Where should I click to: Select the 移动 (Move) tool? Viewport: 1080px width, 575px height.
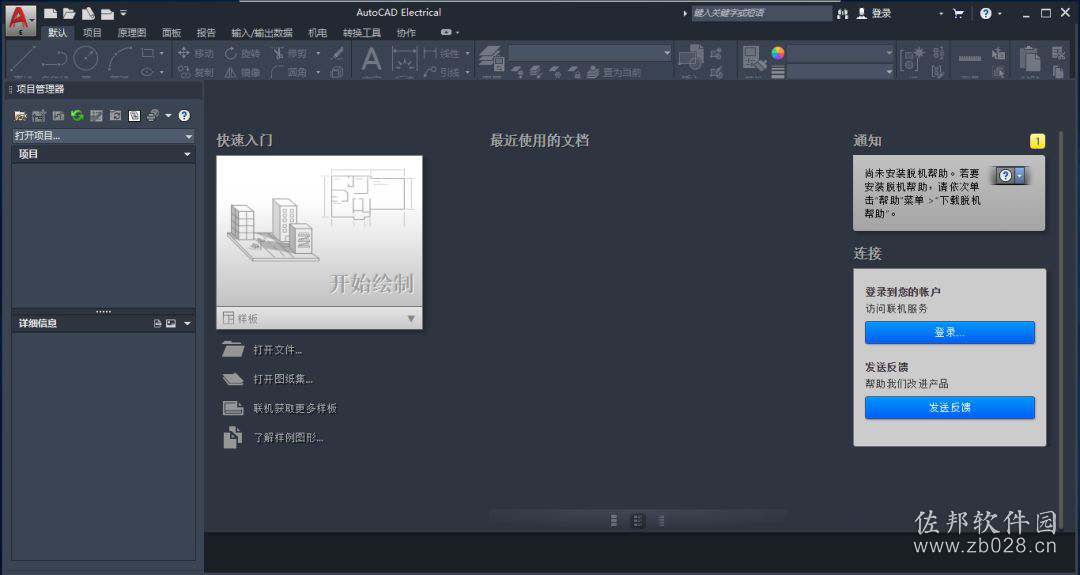click(196, 53)
